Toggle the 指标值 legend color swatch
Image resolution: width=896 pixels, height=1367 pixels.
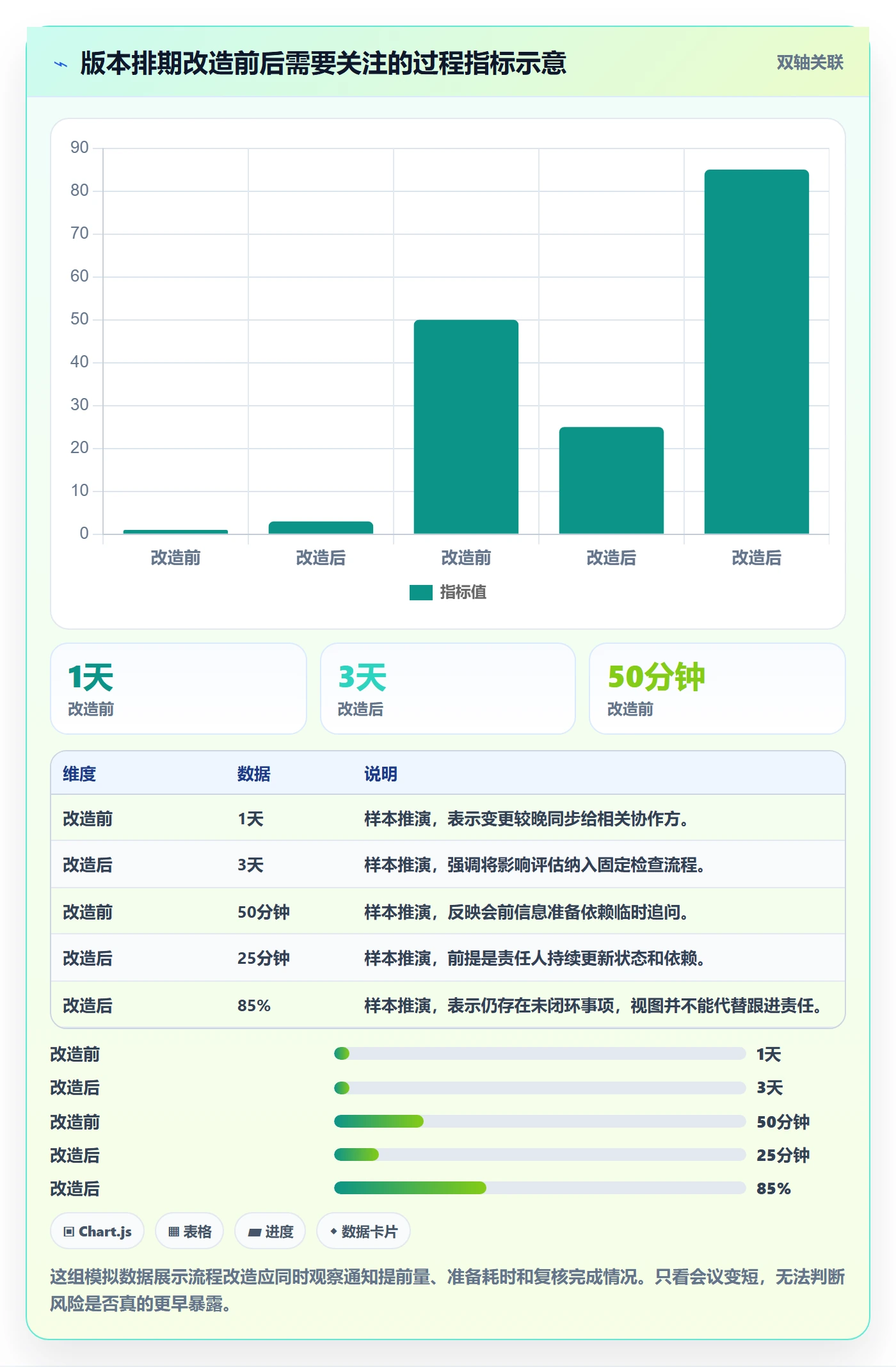pyautogui.click(x=421, y=593)
